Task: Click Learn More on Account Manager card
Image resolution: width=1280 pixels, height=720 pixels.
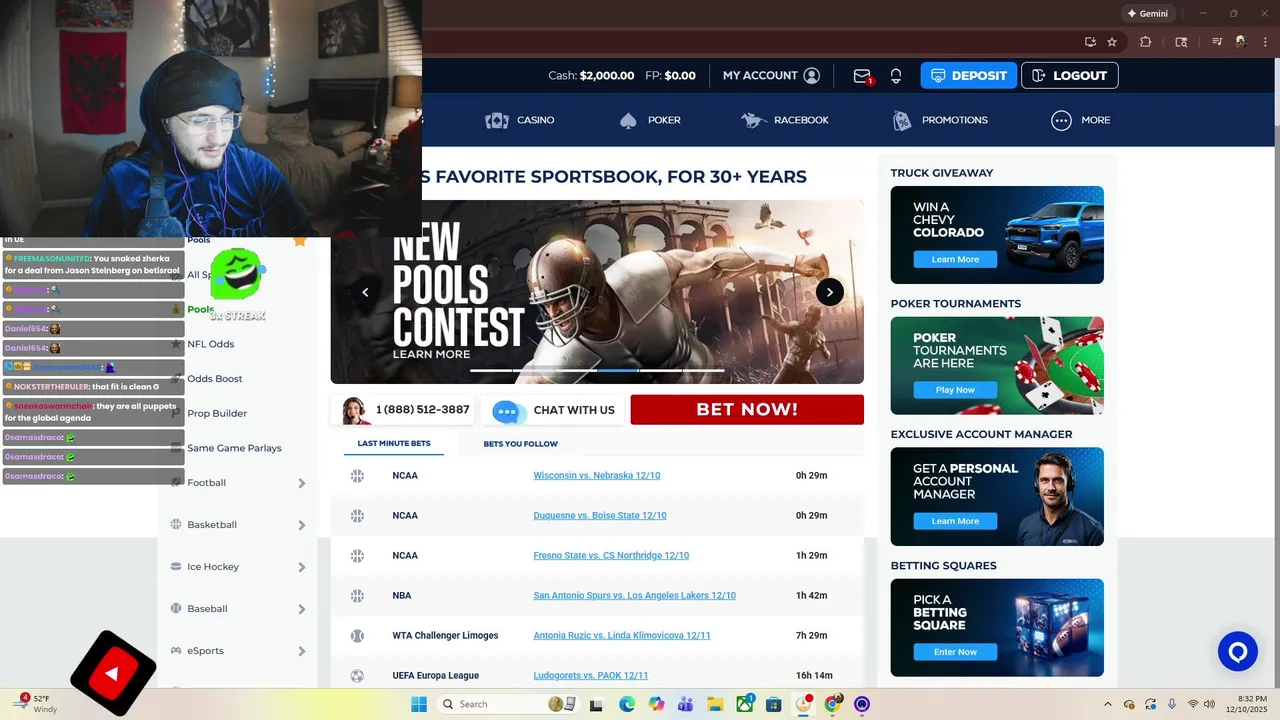Action: [x=955, y=521]
